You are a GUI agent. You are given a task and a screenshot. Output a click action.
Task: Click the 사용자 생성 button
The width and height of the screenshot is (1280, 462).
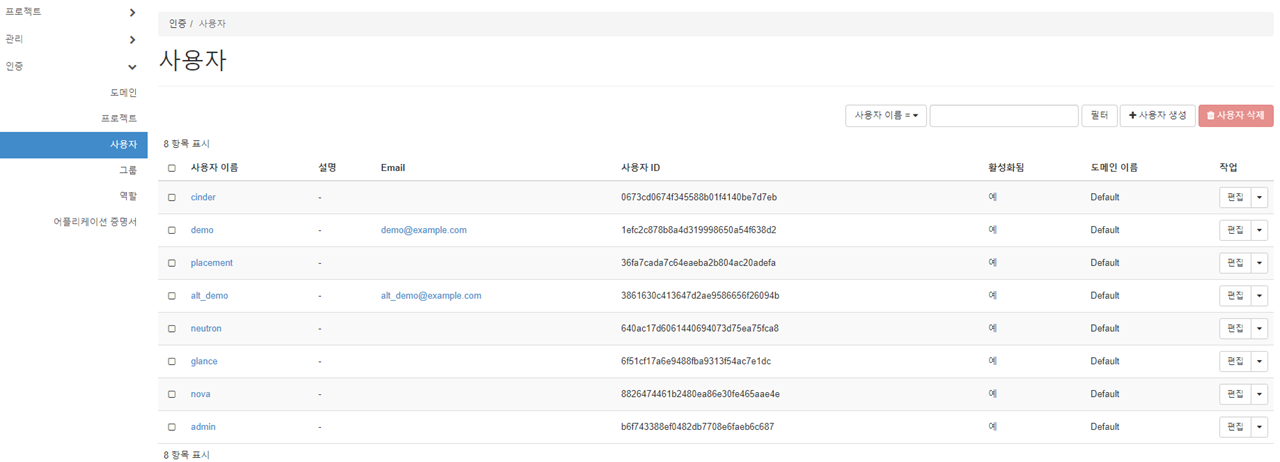1157,115
